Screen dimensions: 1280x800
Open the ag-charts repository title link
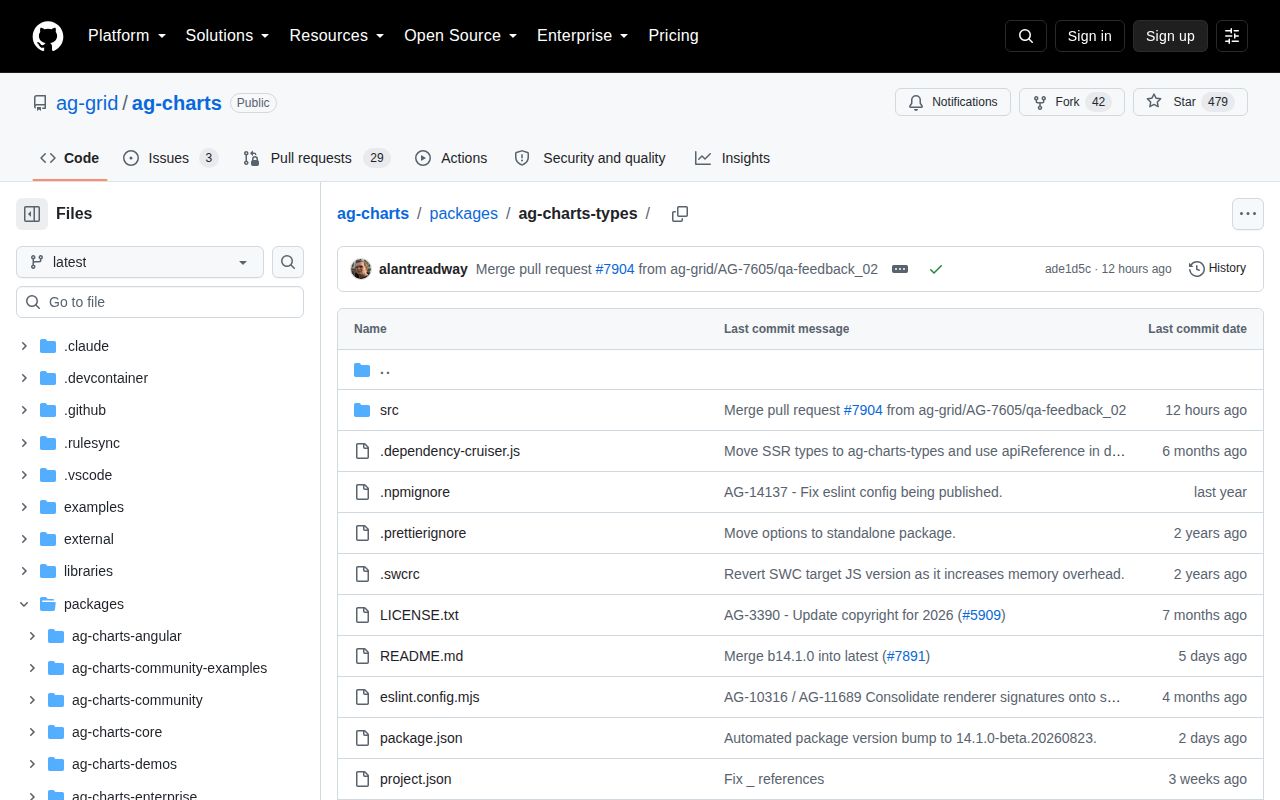point(177,103)
